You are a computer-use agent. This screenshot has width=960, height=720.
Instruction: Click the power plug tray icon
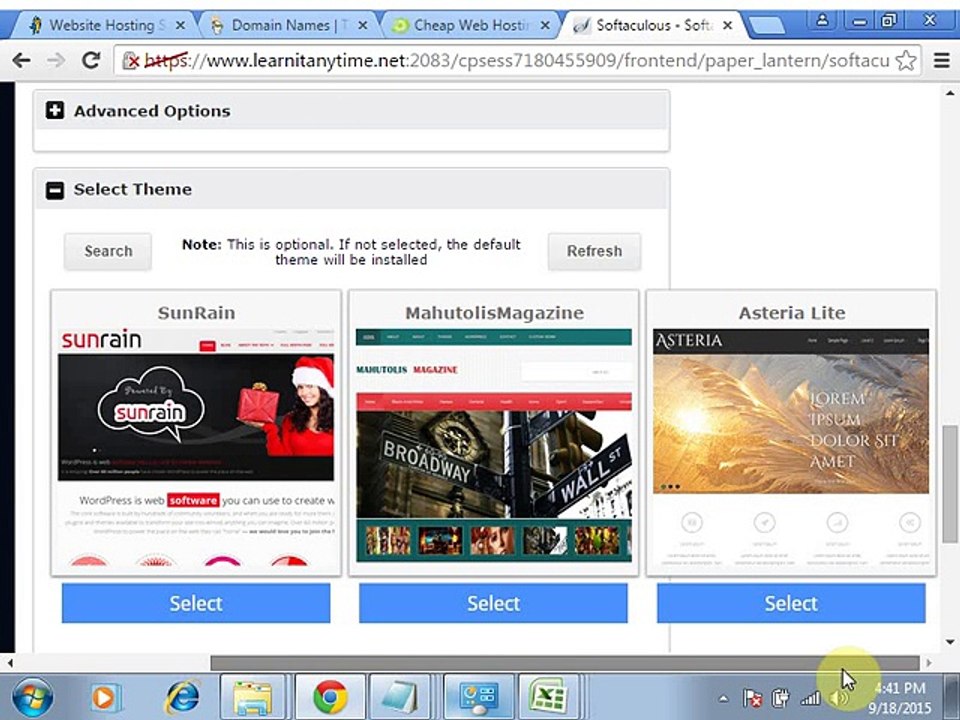point(781,698)
